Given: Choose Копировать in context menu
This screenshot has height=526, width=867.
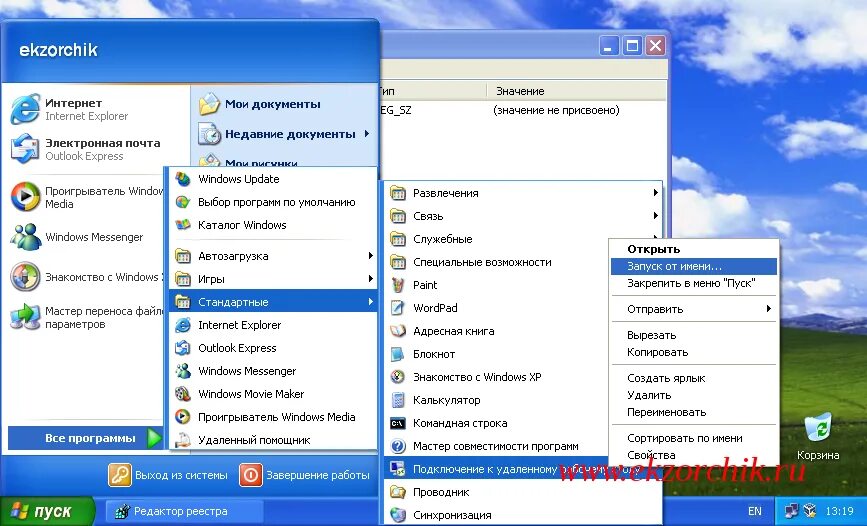Looking at the screenshot, I should click(x=693, y=352).
